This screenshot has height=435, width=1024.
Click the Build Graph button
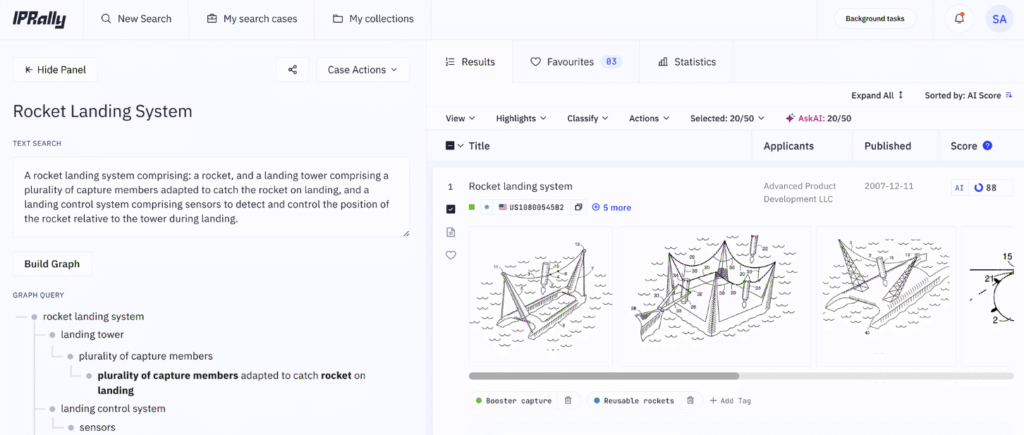pyautogui.click(x=52, y=264)
